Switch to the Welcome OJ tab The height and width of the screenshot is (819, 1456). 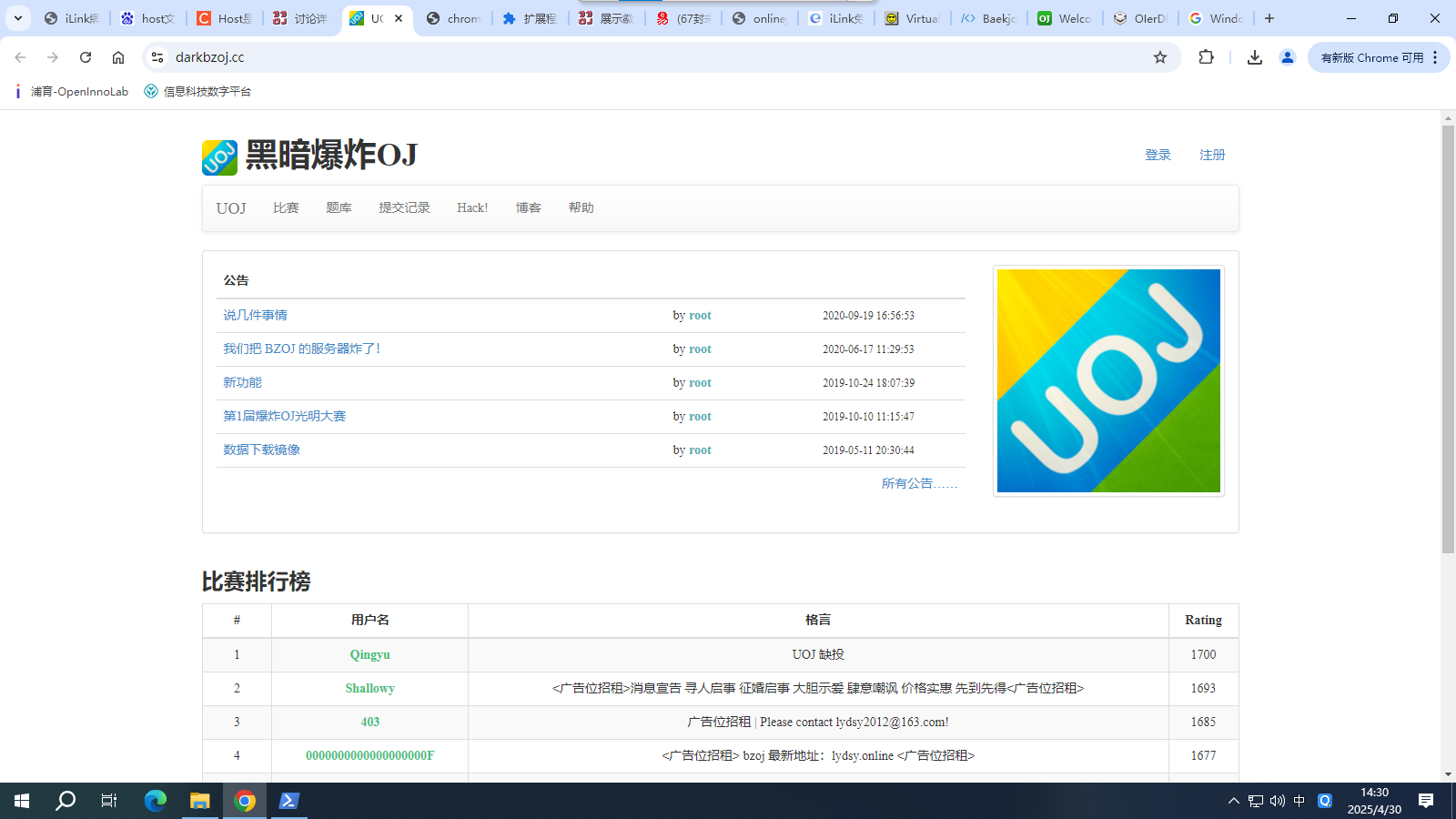point(1067,18)
